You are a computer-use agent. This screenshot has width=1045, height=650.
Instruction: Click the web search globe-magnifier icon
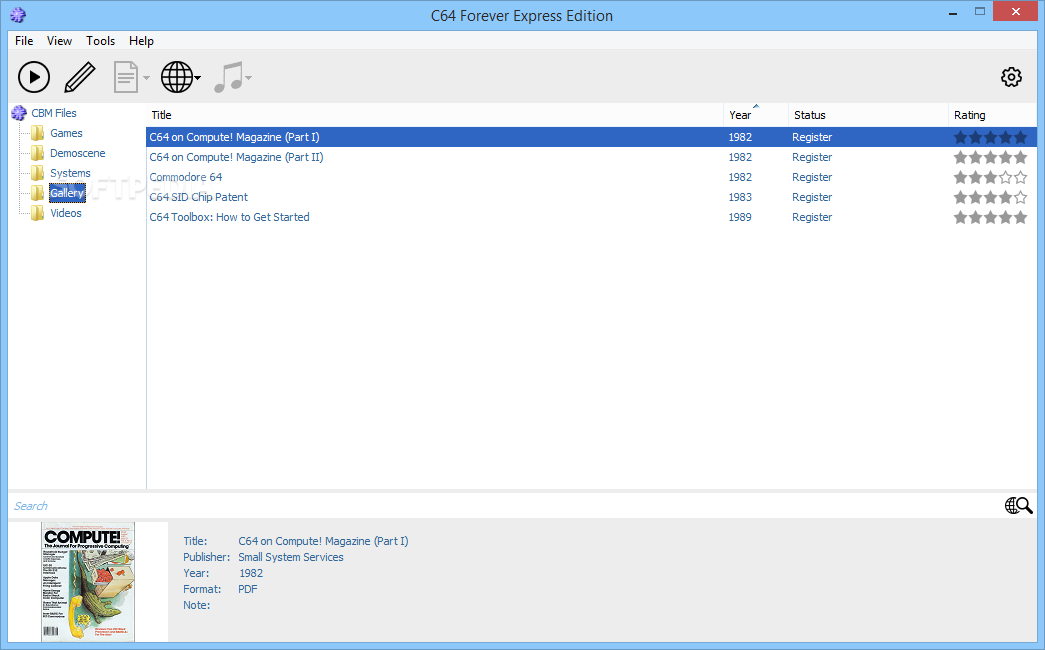click(1018, 506)
